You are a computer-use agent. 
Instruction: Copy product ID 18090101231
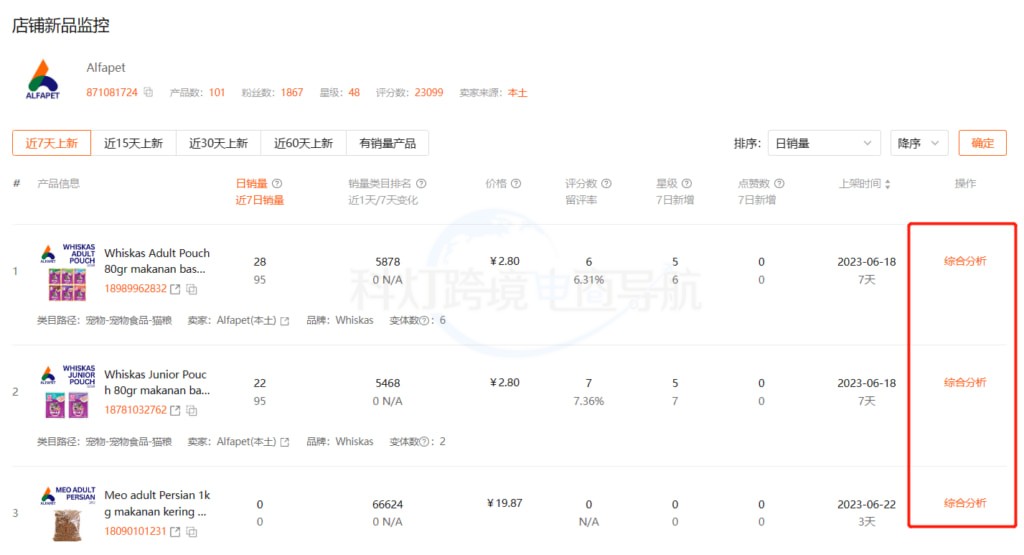[191, 531]
